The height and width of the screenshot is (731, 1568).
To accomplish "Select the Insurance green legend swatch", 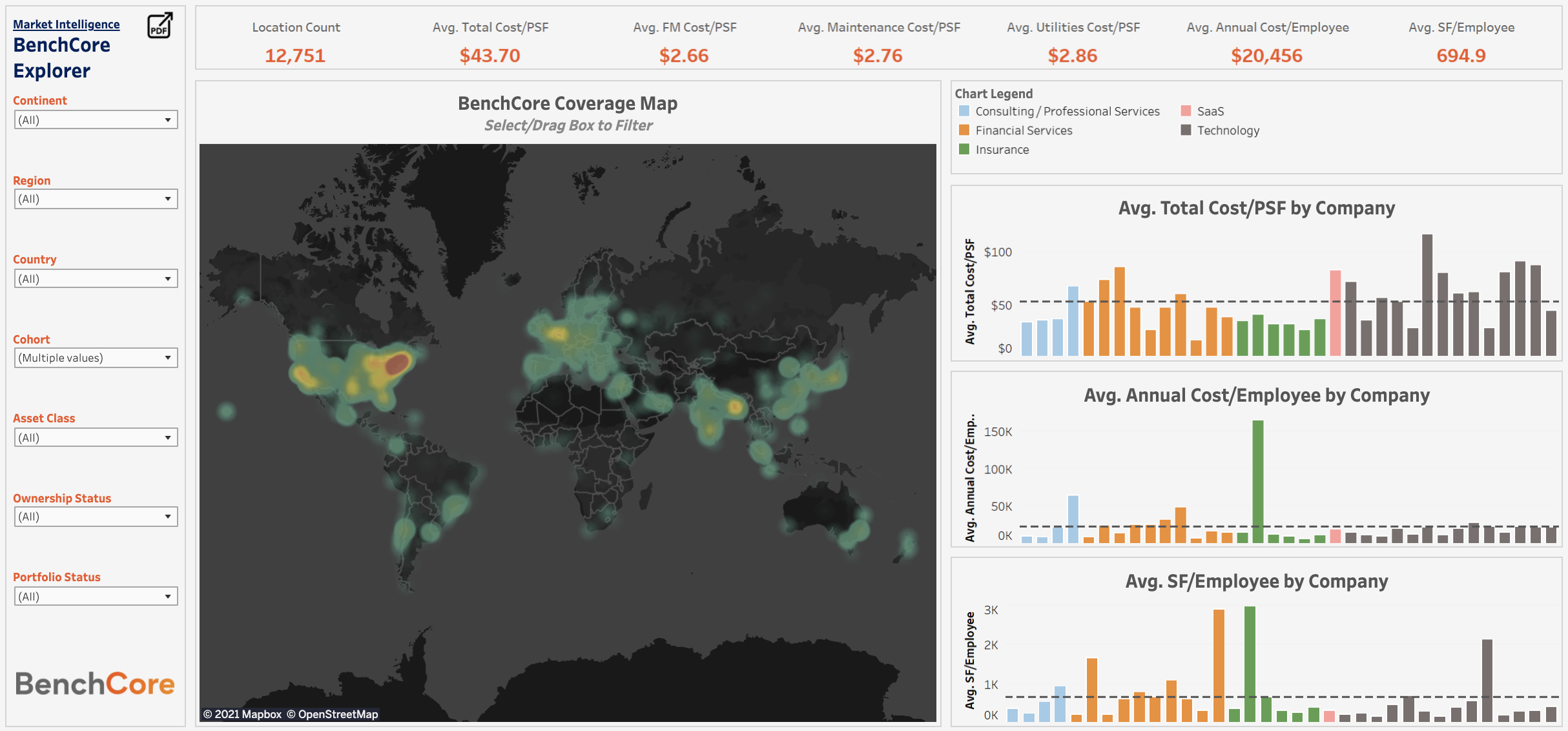I will (964, 149).
